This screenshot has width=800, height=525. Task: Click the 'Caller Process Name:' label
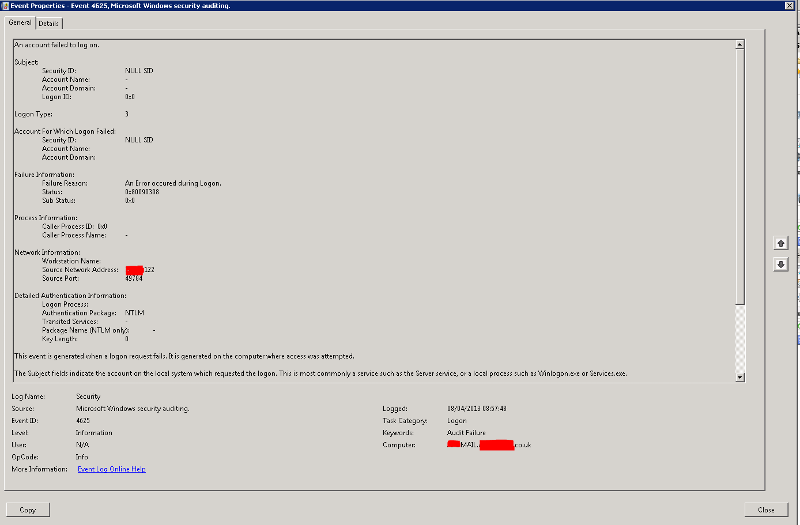[x=74, y=235]
